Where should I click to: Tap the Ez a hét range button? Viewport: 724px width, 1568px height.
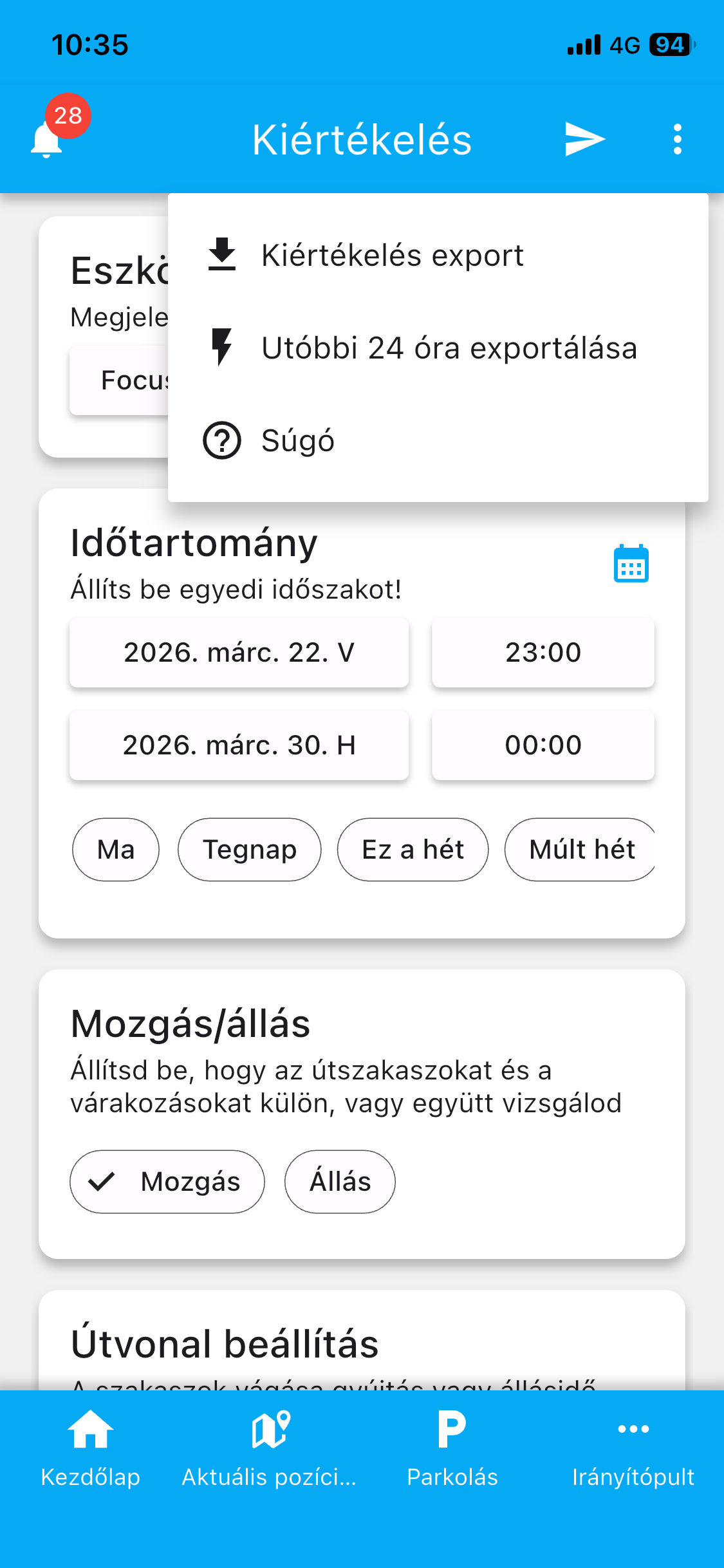coord(413,850)
